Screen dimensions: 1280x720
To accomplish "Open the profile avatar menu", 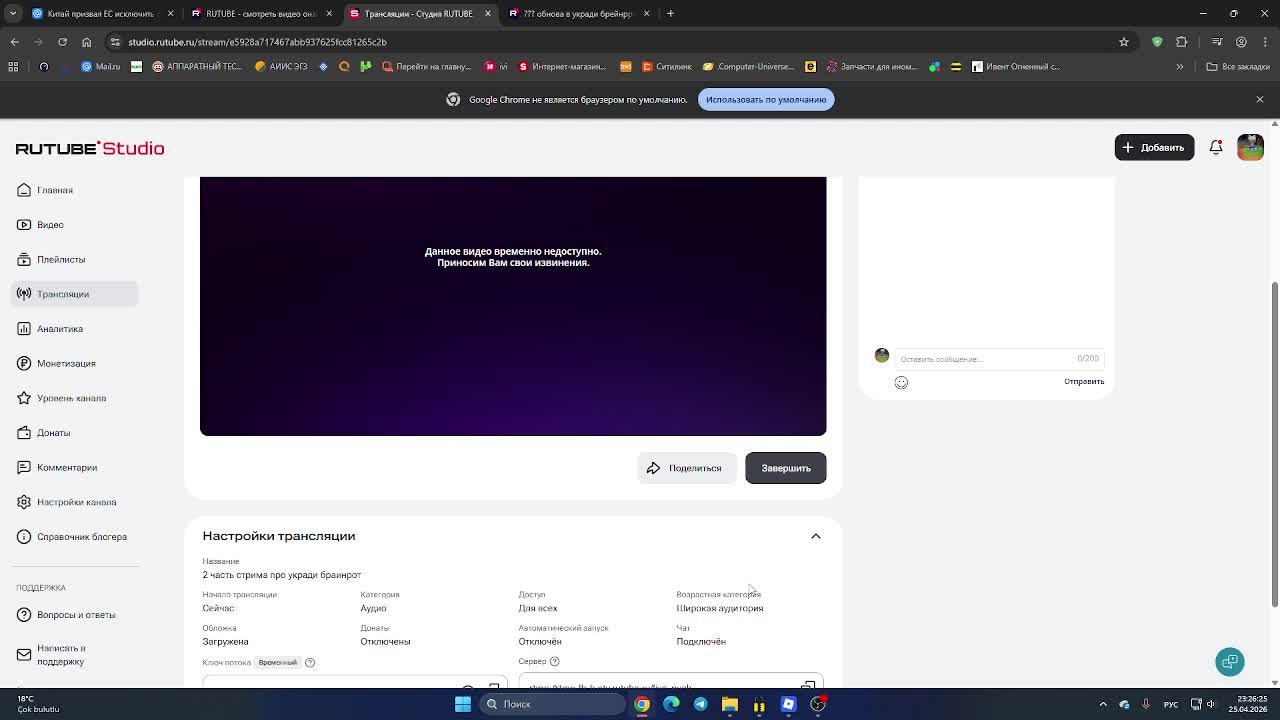I will coord(1250,147).
